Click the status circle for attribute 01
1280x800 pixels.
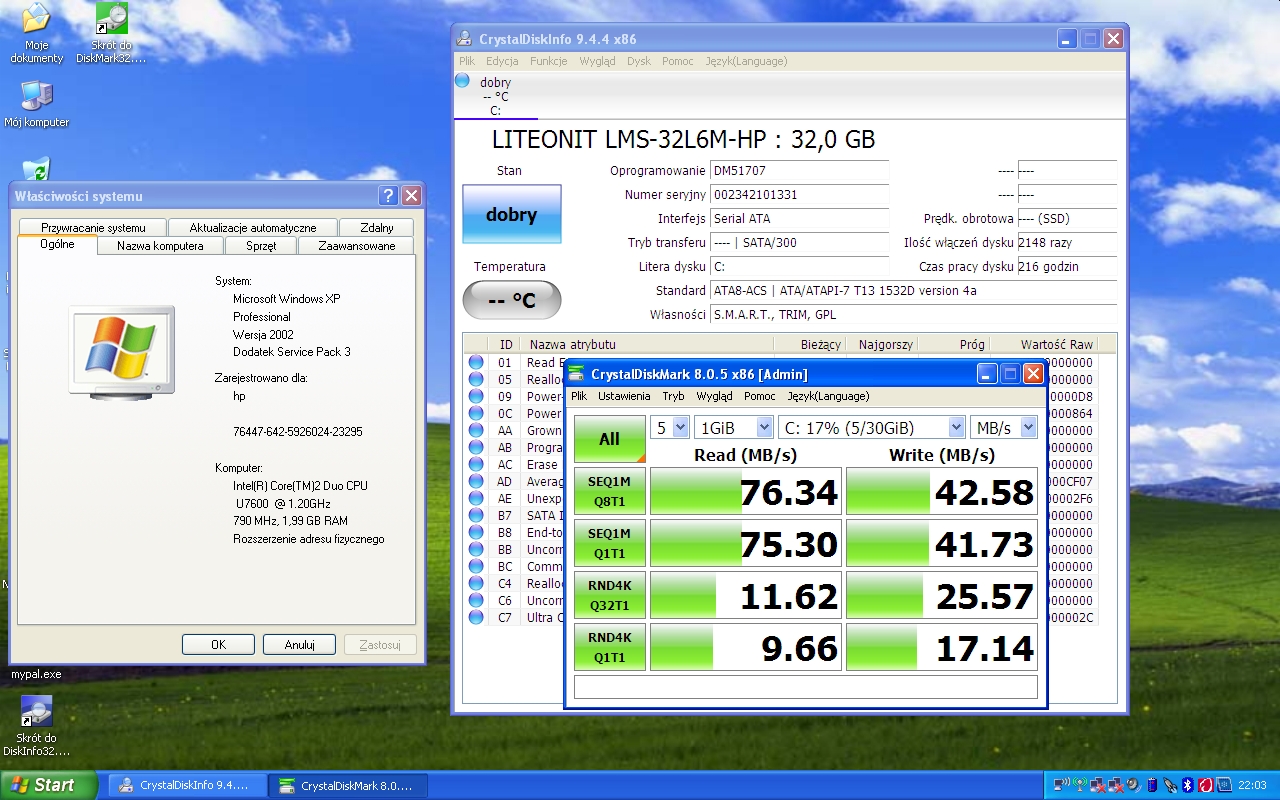pyautogui.click(x=476, y=363)
